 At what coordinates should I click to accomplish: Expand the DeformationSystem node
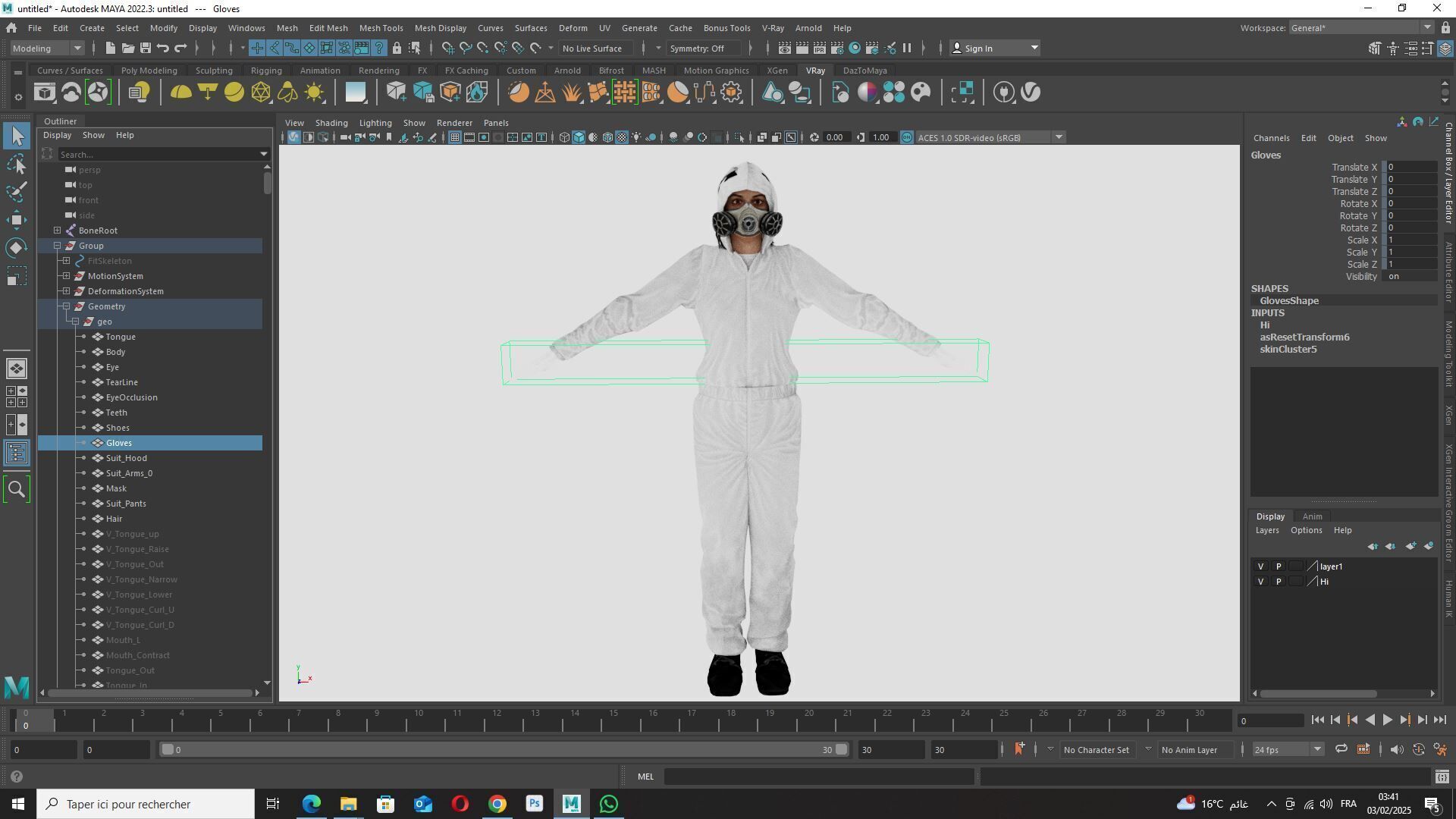tap(67, 291)
